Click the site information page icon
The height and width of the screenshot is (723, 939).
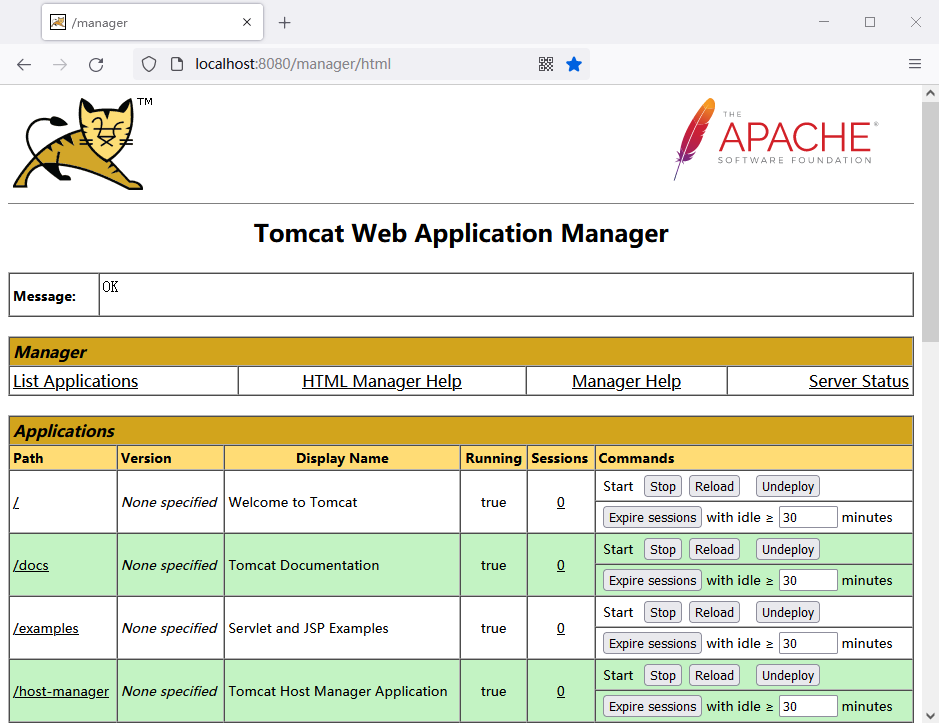pos(177,64)
